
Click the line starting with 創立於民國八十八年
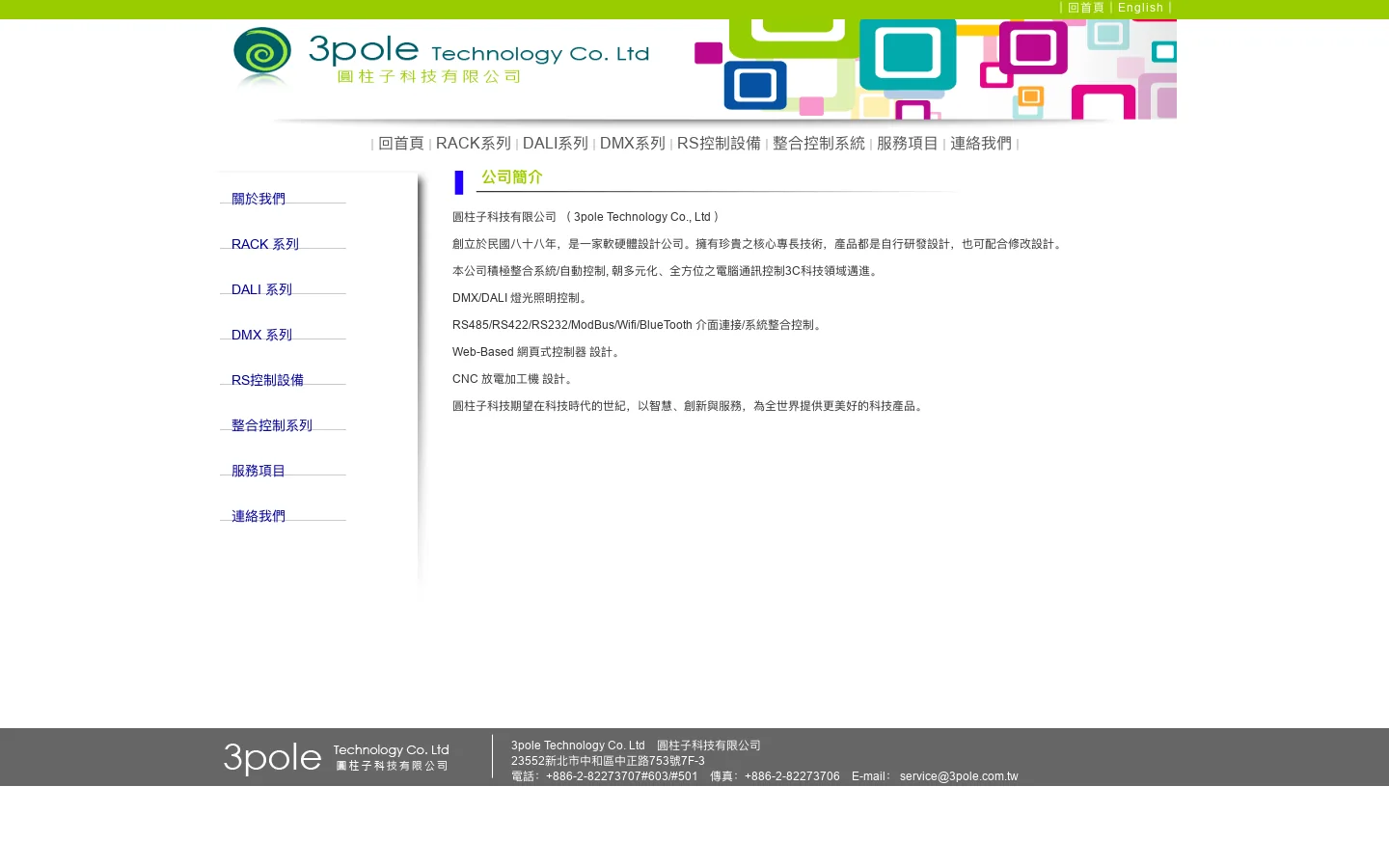click(759, 244)
